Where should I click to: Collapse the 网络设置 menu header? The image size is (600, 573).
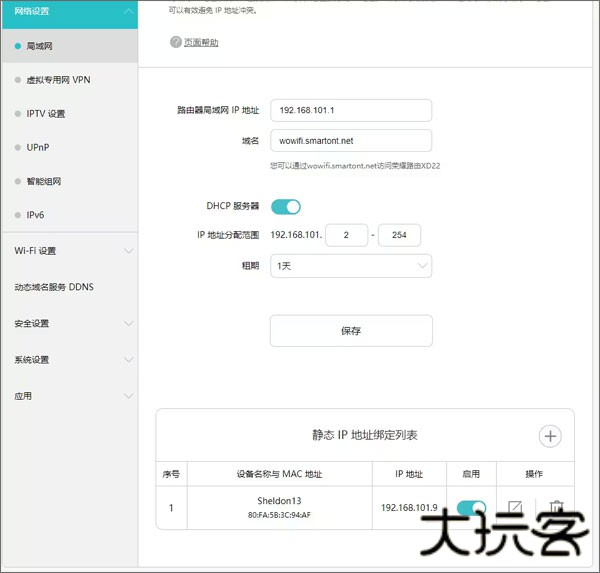pyautogui.click(x=69, y=11)
